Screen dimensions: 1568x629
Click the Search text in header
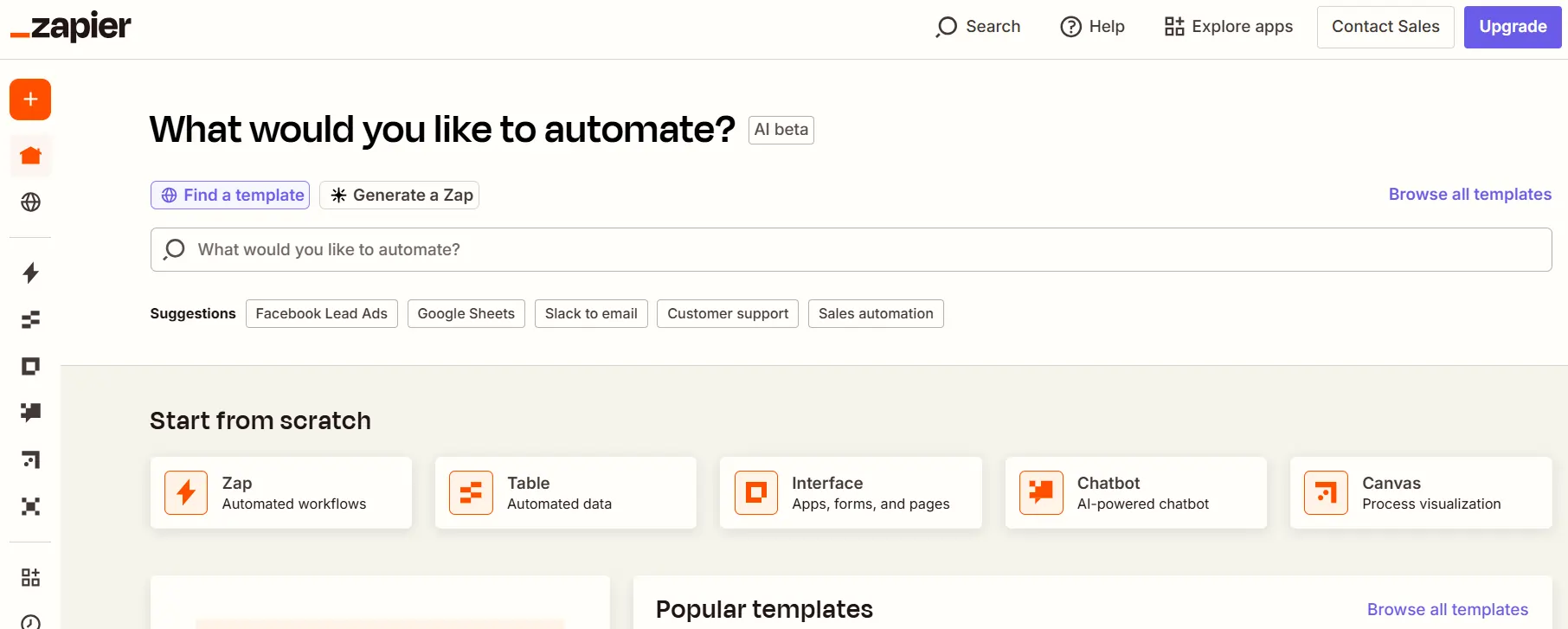point(993,27)
